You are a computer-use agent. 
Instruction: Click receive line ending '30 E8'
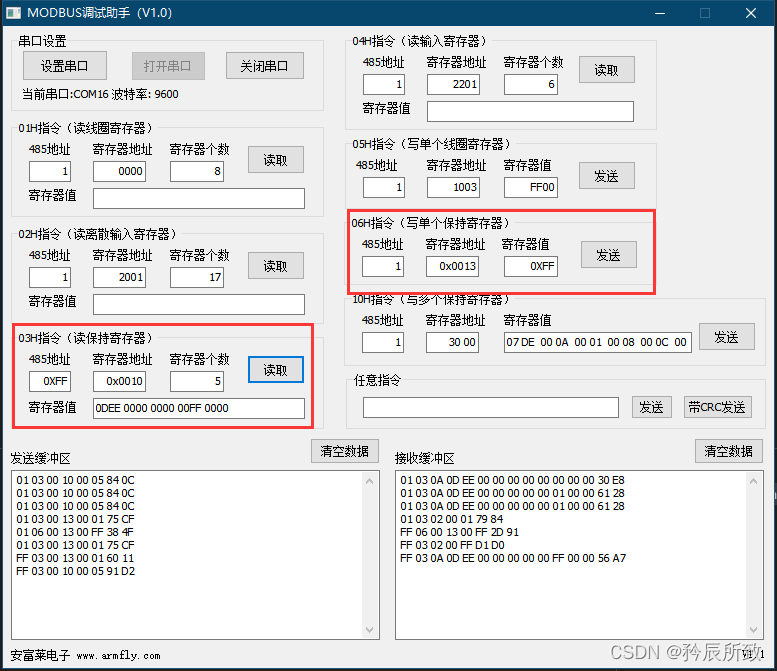coord(512,480)
